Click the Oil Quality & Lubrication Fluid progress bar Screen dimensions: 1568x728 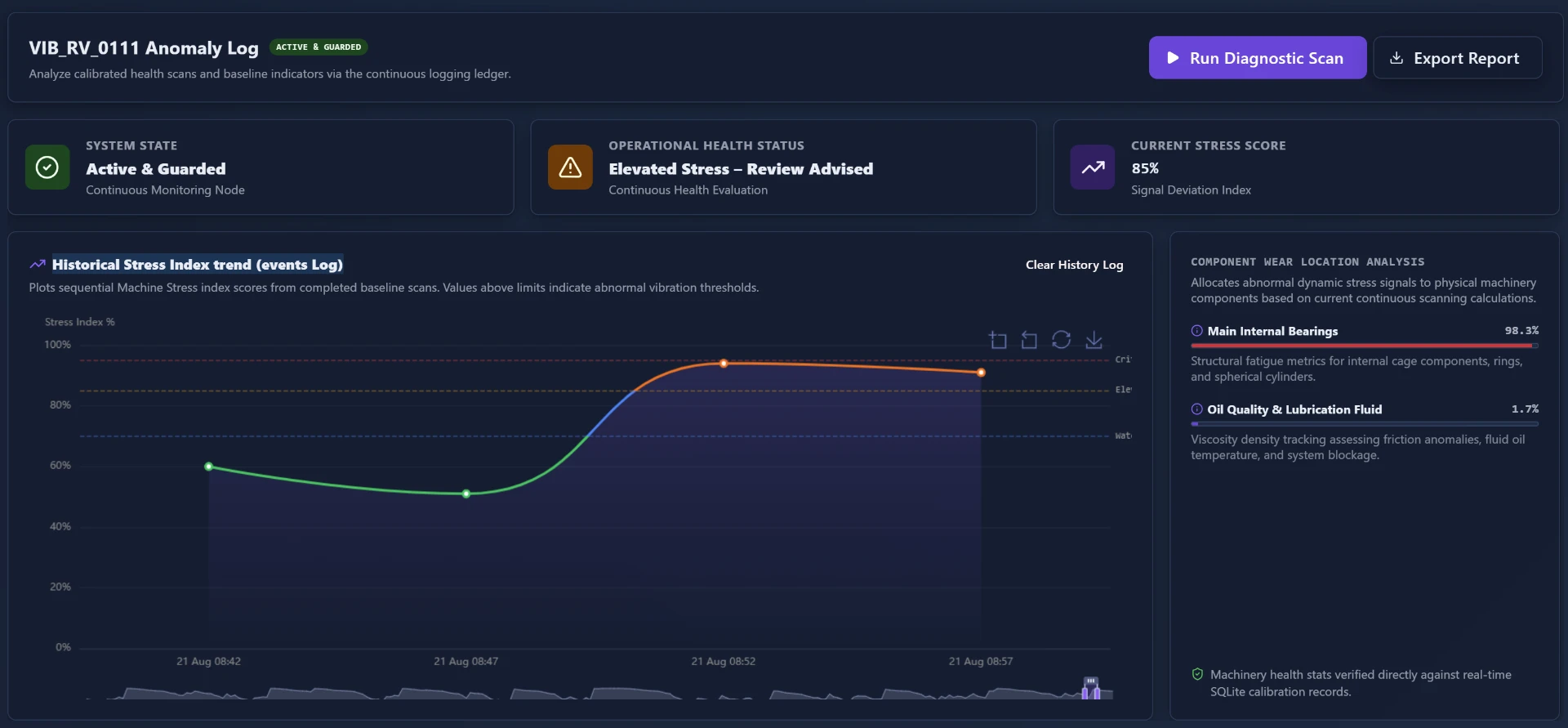pyautogui.click(x=1365, y=424)
